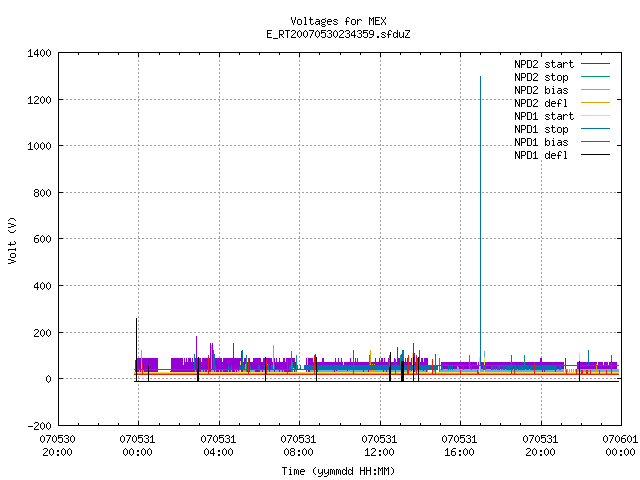Click the y-axis tick value 600
This screenshot has width=640, height=480.
42,239
